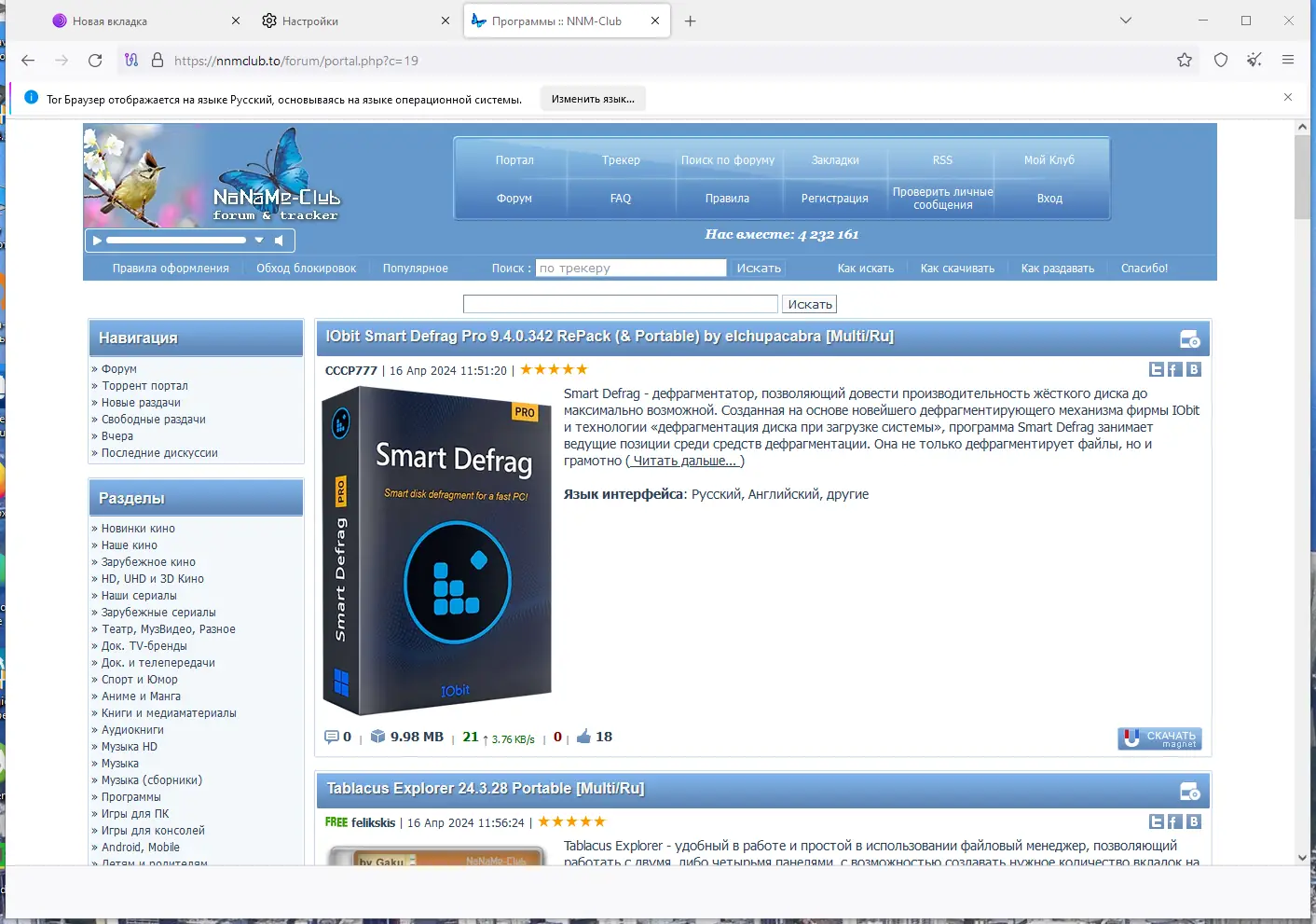Open a new tab with plus button

click(691, 21)
